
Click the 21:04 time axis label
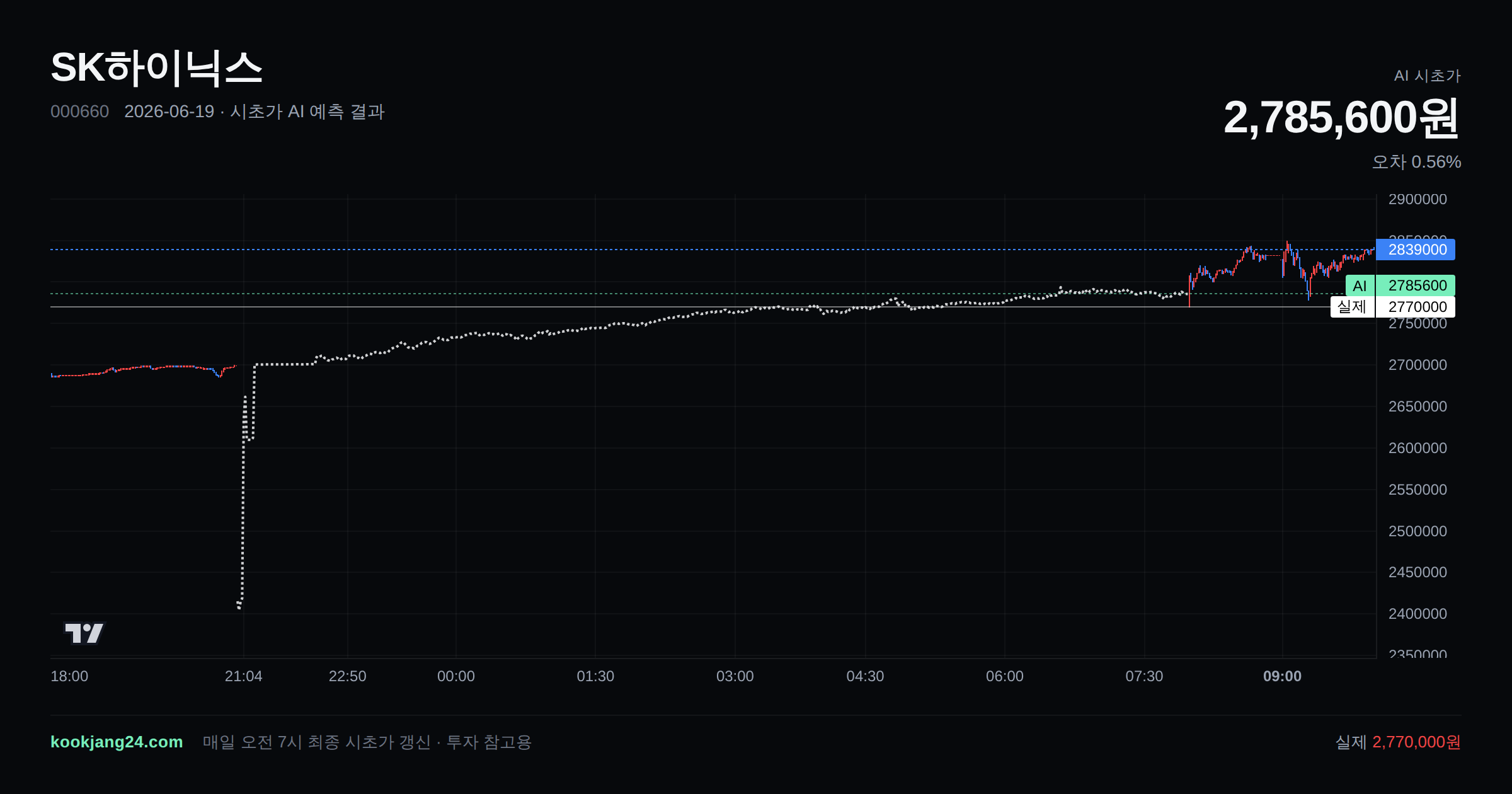[x=244, y=676]
